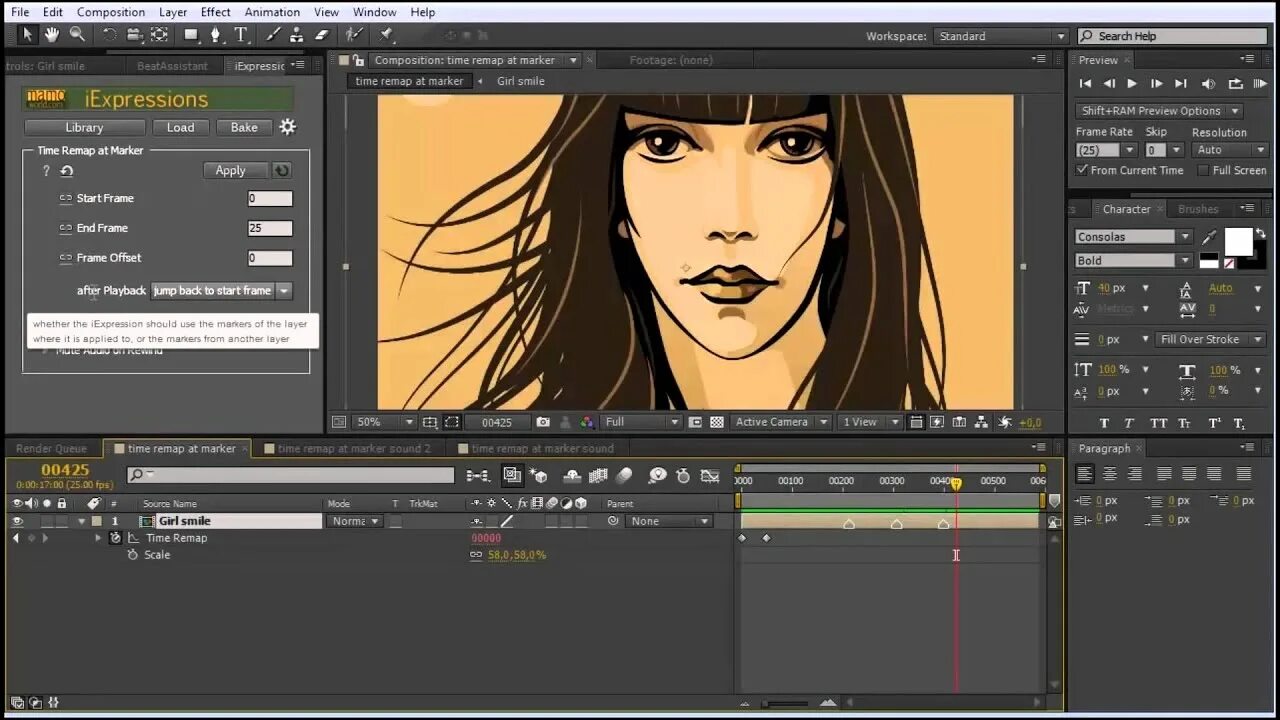
Task: Switch to BeatAssistant tab
Action: pyautogui.click(x=172, y=66)
